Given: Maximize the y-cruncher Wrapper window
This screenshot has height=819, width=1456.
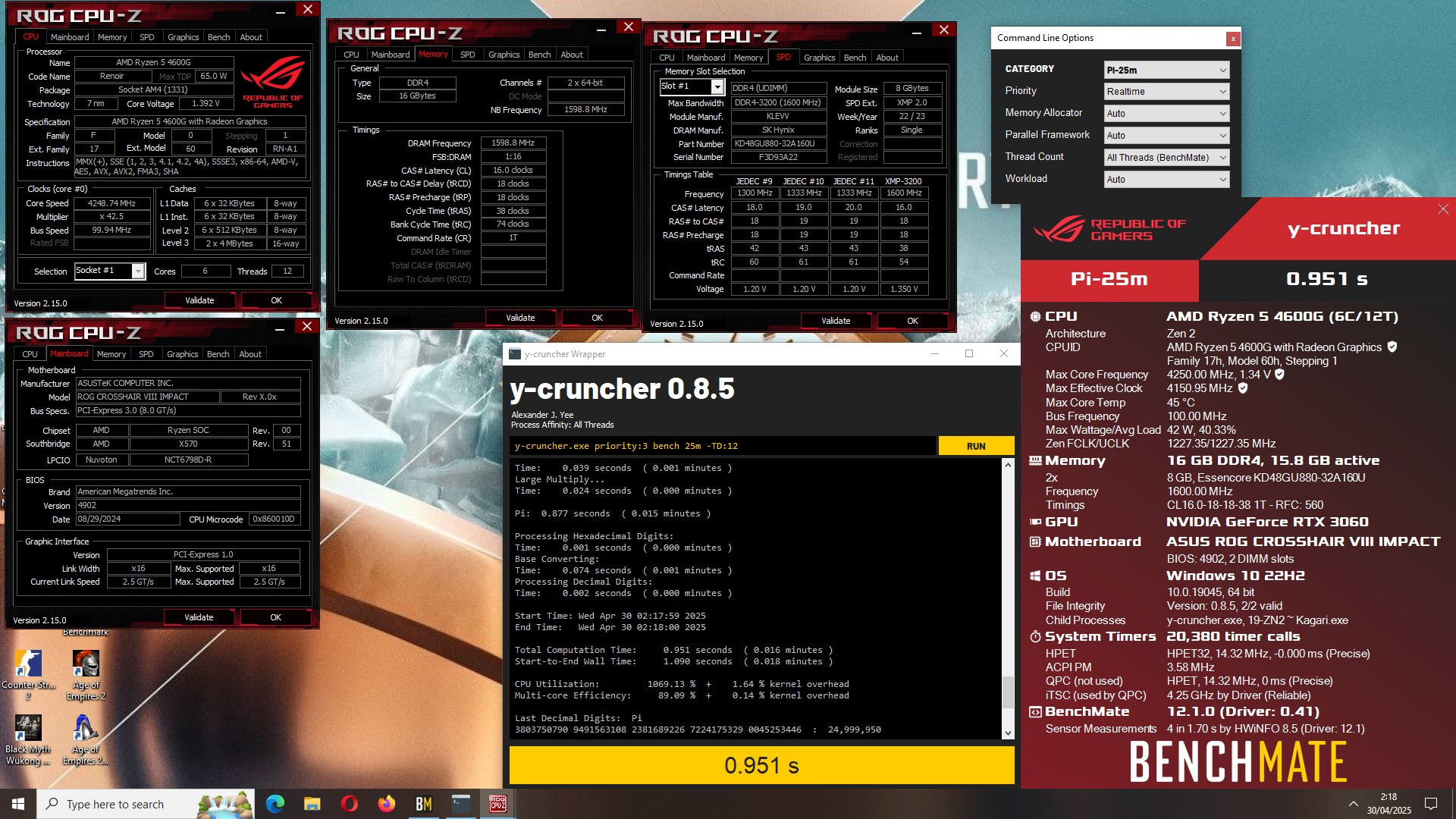Looking at the screenshot, I should pos(968,353).
